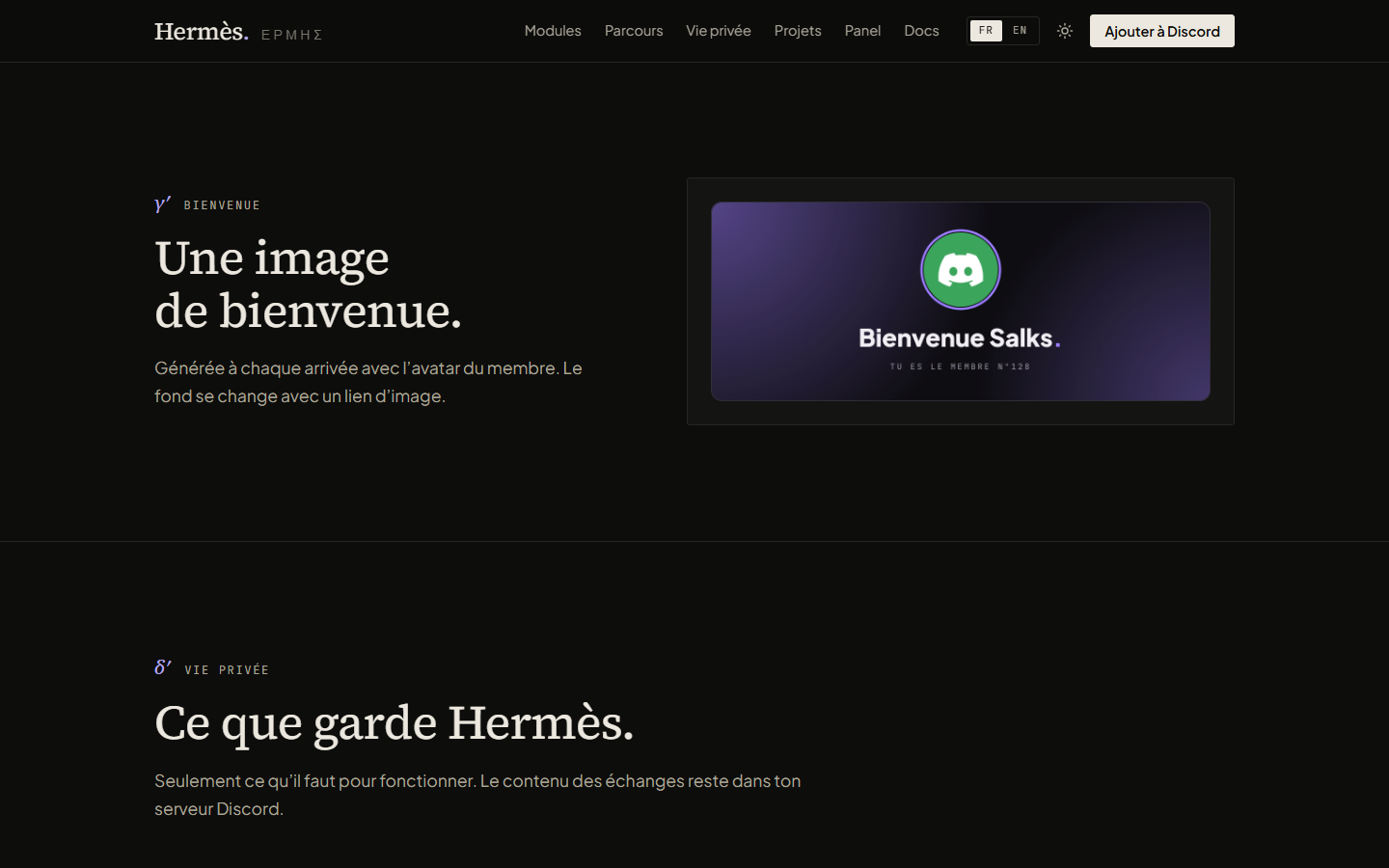This screenshot has width=1389, height=868.
Task: Click the "TU ES LE MEMBRE N°128" caption
Action: click(x=960, y=366)
